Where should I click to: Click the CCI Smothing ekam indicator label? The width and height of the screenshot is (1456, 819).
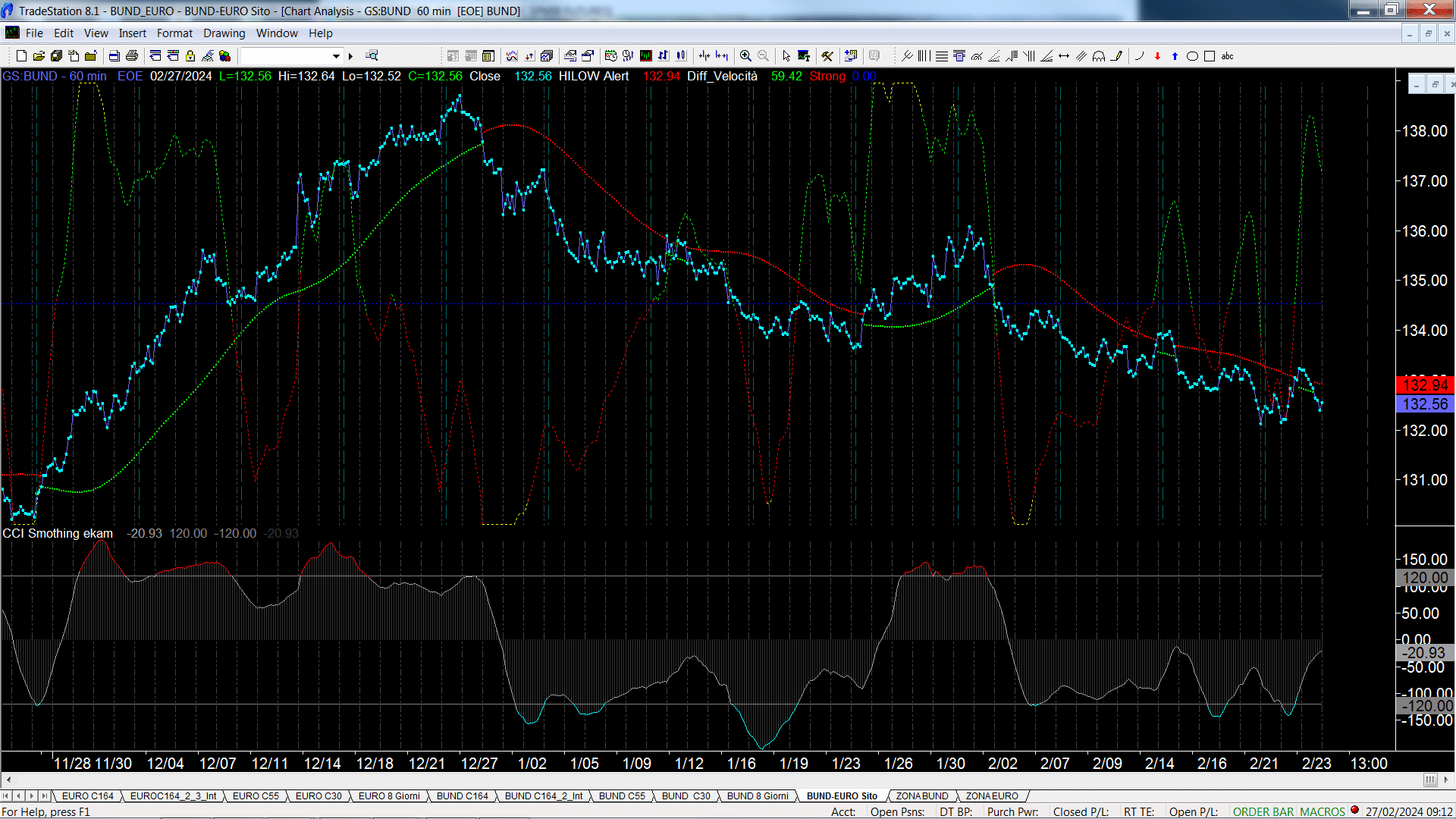tap(58, 534)
